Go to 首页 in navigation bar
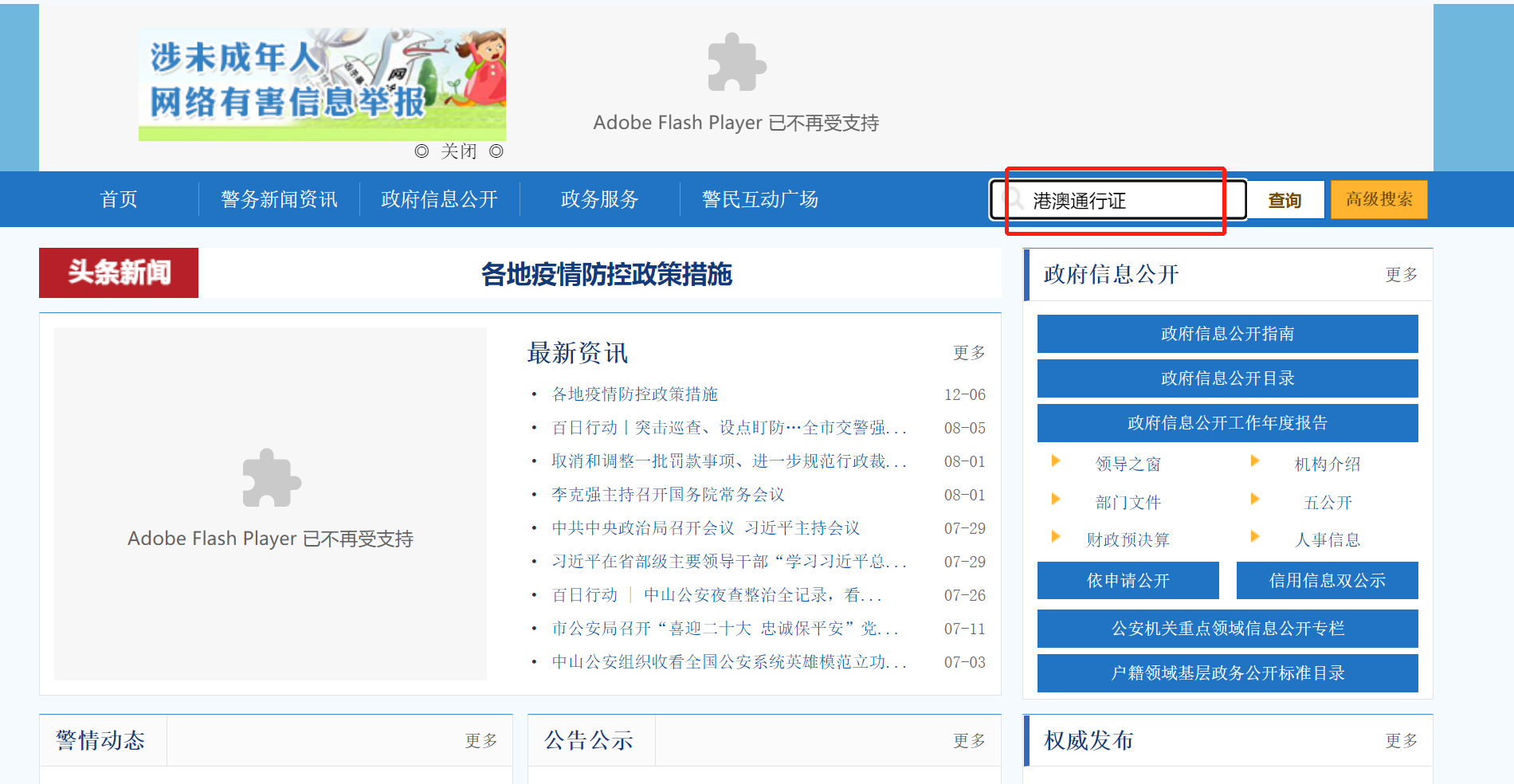The image size is (1514, 784). [119, 199]
